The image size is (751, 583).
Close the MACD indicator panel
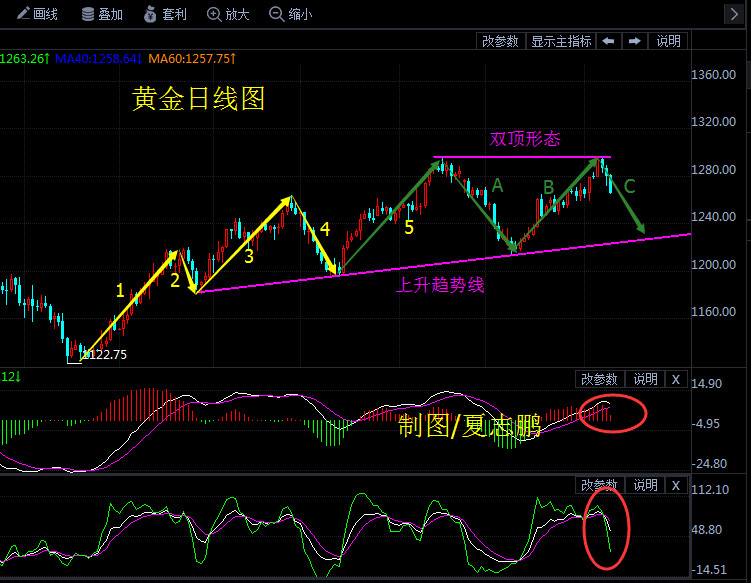coord(676,379)
